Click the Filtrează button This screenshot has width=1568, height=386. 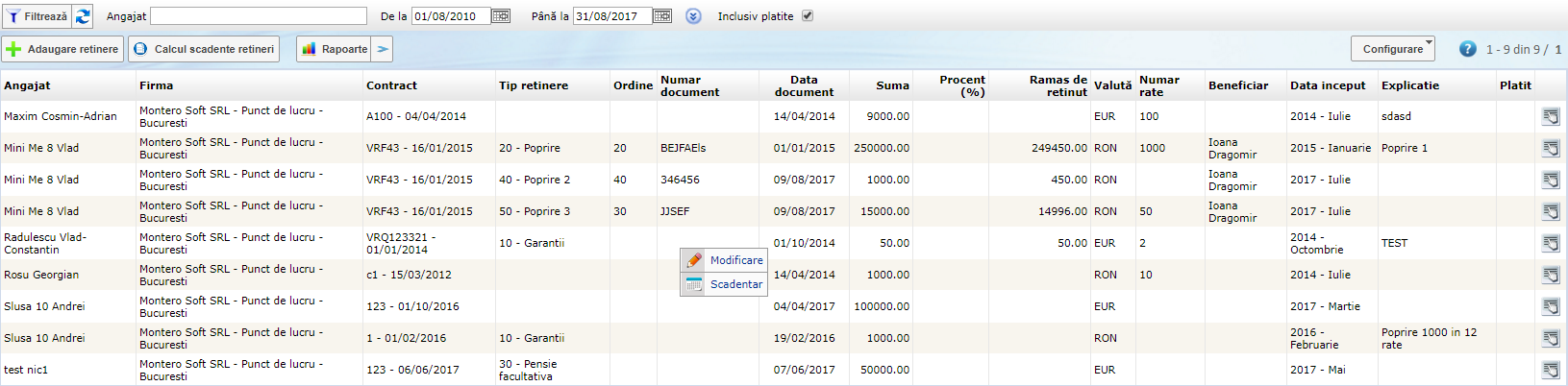pos(37,16)
